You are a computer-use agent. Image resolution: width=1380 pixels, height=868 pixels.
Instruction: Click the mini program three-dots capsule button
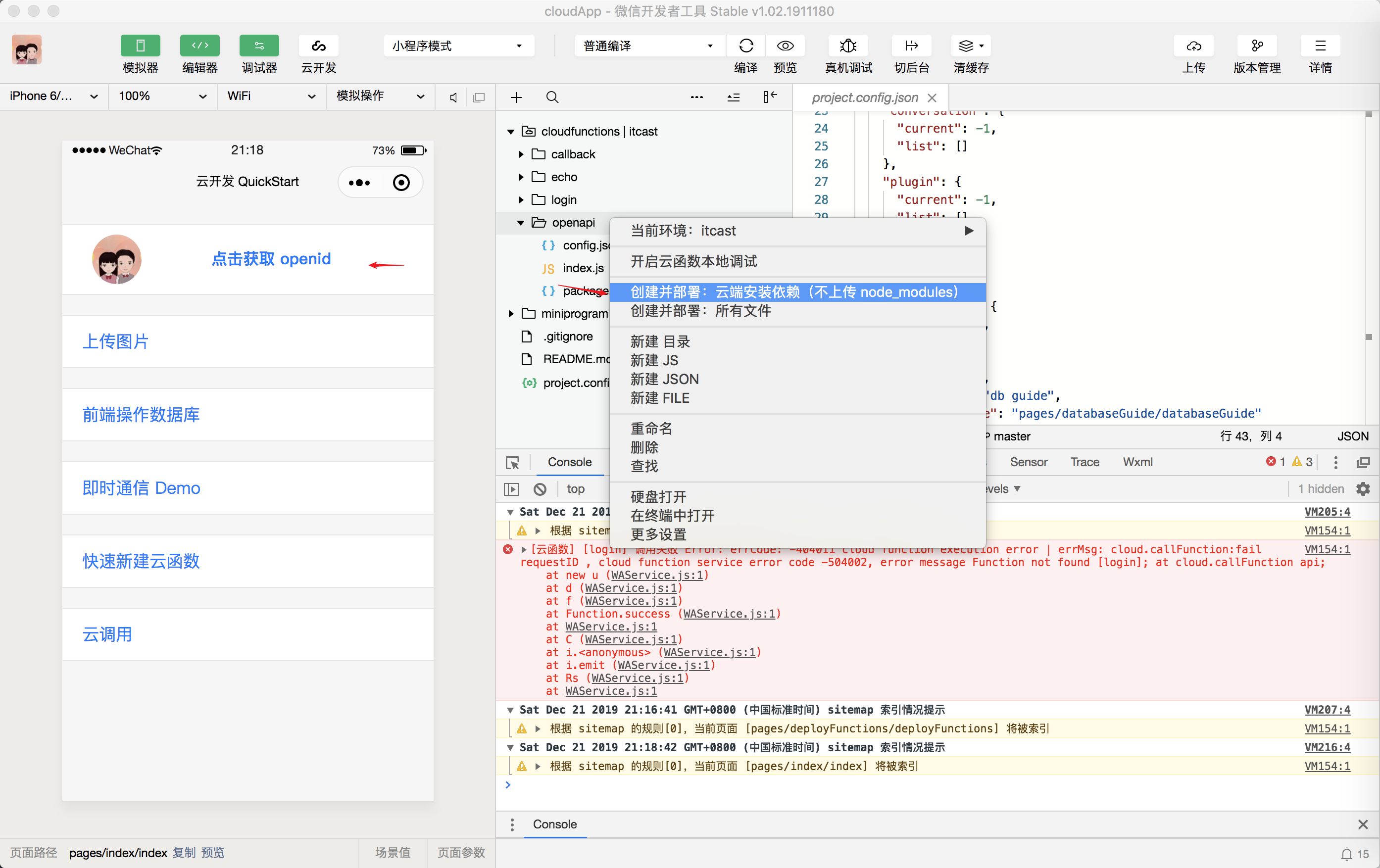point(359,183)
